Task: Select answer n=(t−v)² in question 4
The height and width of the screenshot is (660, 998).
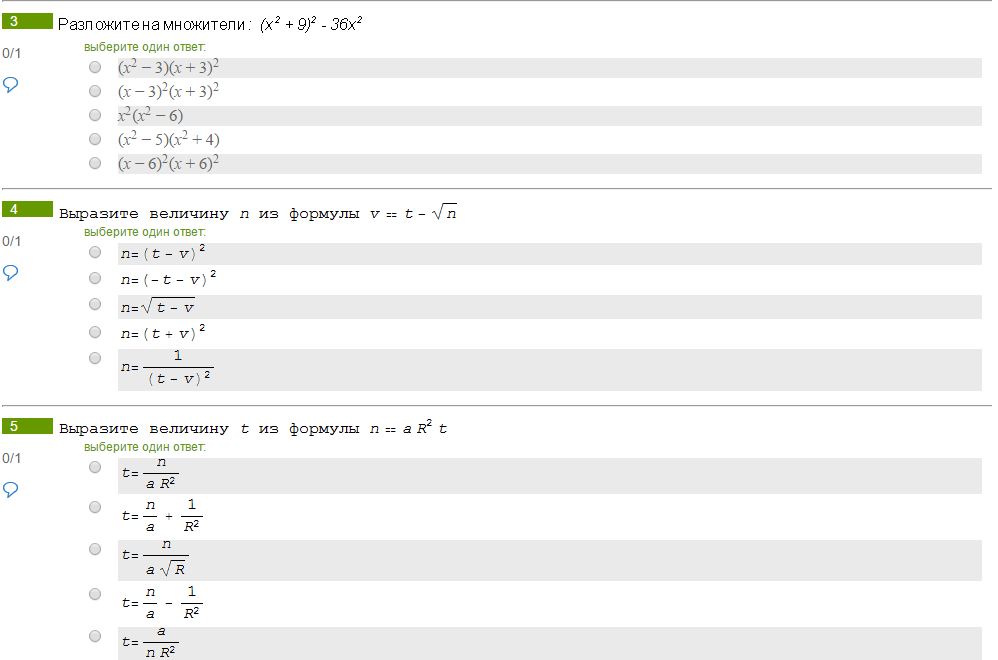Action: 95,252
